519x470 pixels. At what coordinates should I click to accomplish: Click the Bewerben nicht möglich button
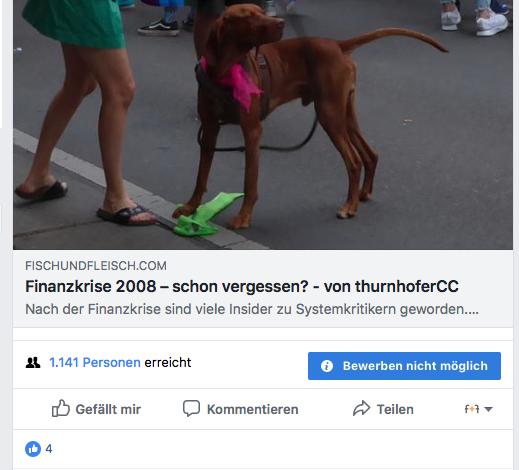pyautogui.click(x=404, y=366)
